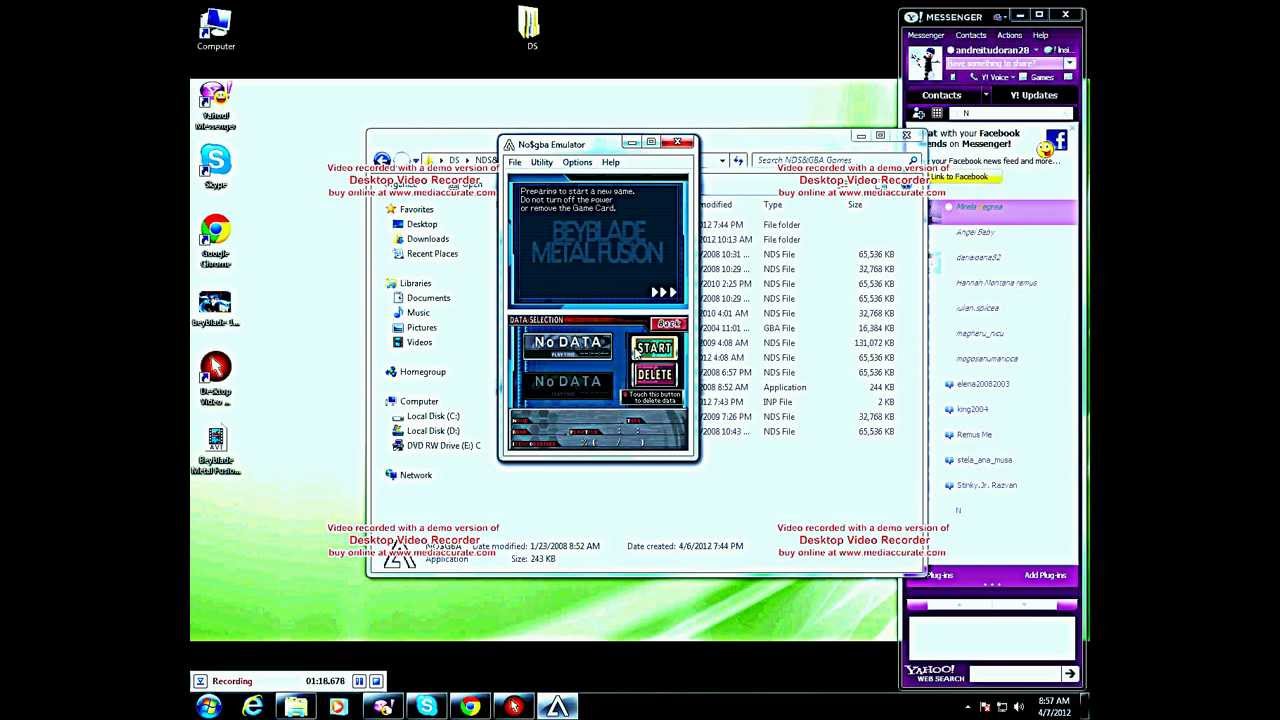Switch to the Contacts tab in Messenger
Screen dimensions: 1280x720
point(942,95)
